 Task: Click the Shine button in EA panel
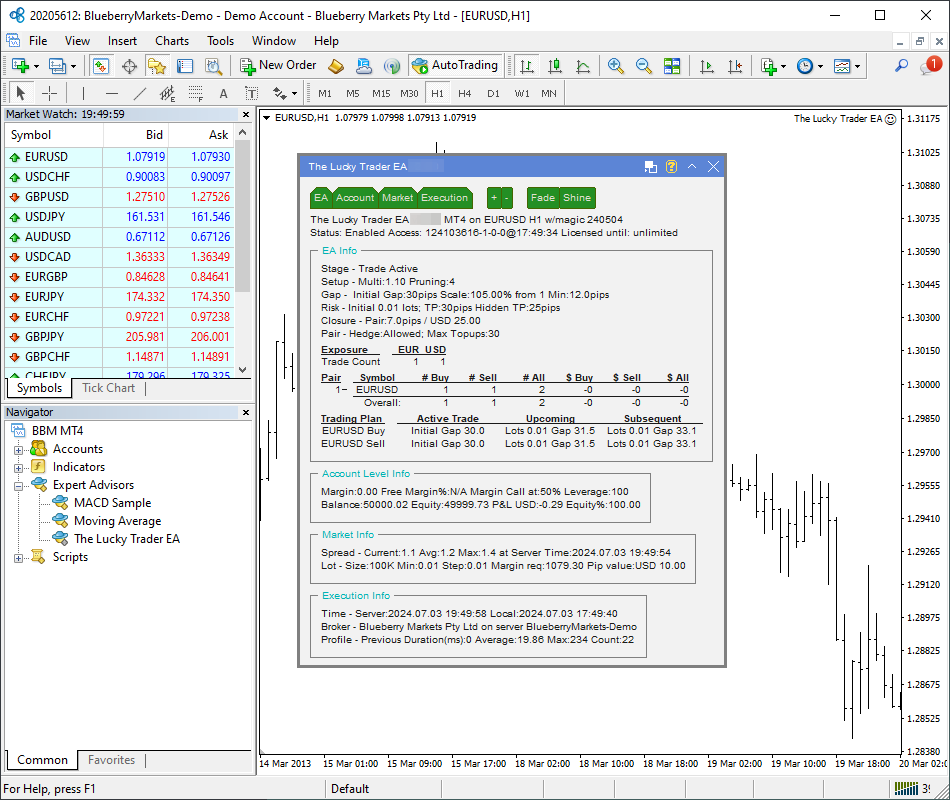coord(577,198)
